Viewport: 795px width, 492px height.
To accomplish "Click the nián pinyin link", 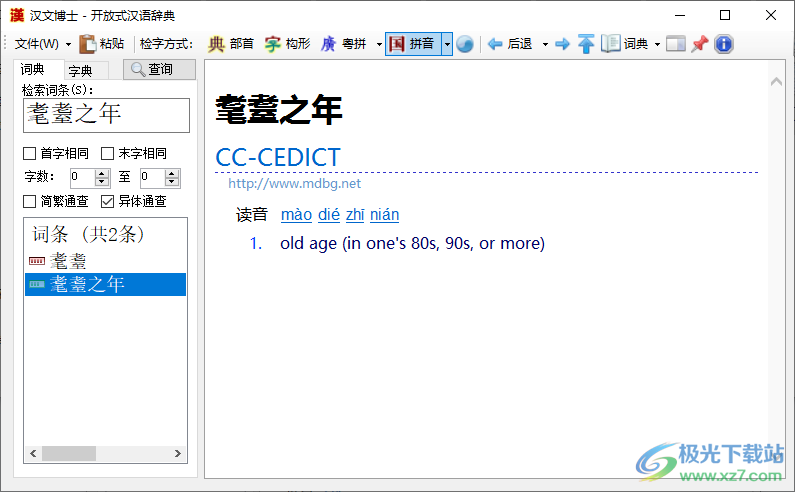I will point(384,215).
